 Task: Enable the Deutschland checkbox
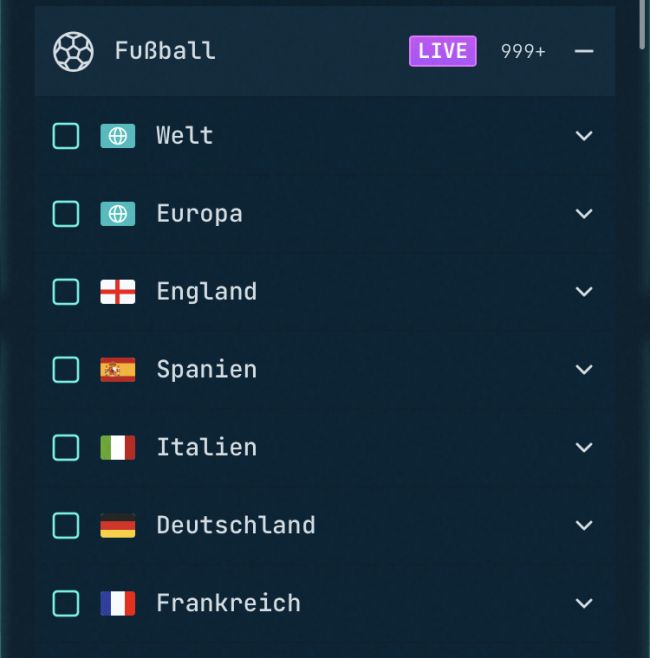click(x=66, y=526)
